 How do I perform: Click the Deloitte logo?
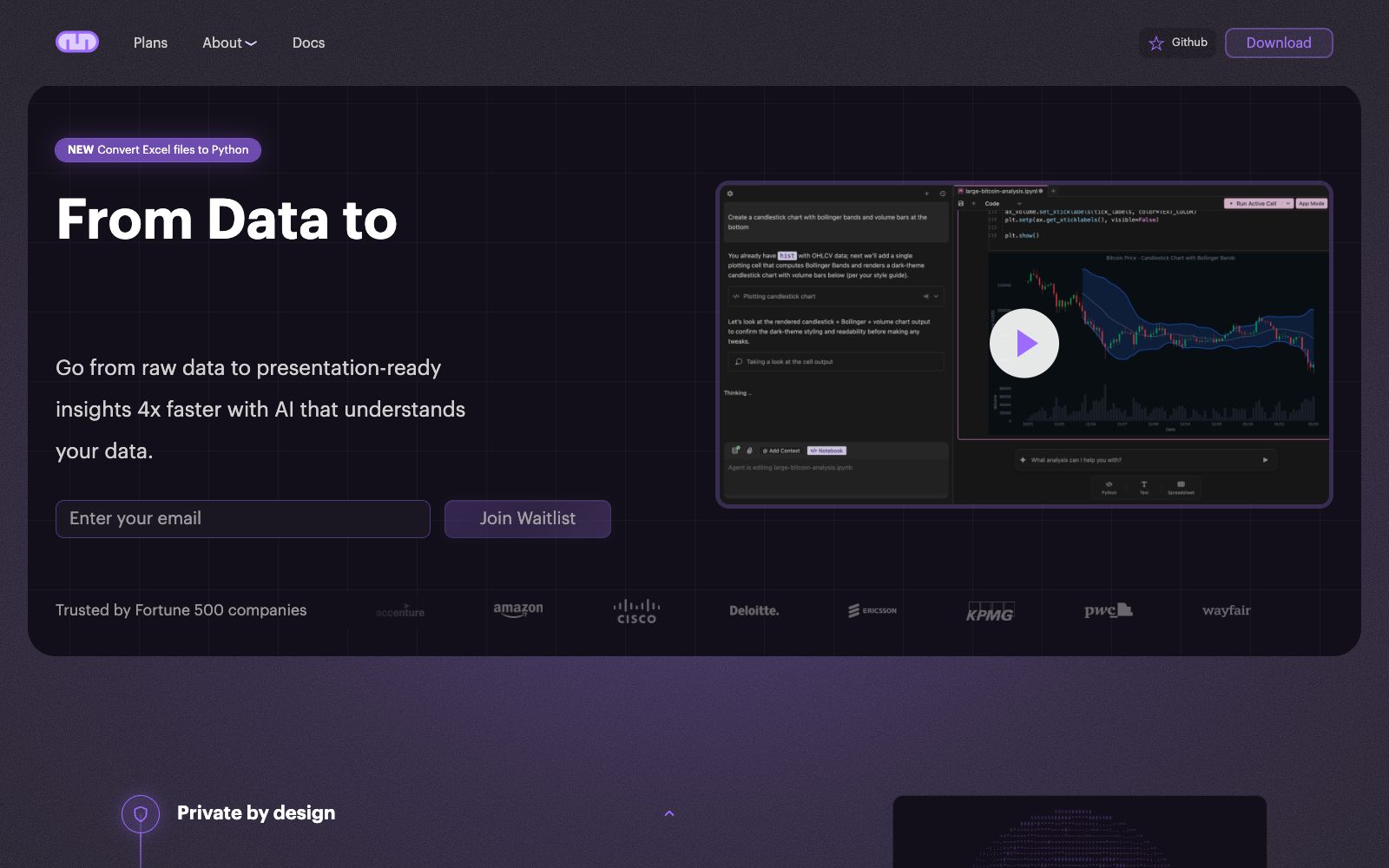click(x=754, y=610)
